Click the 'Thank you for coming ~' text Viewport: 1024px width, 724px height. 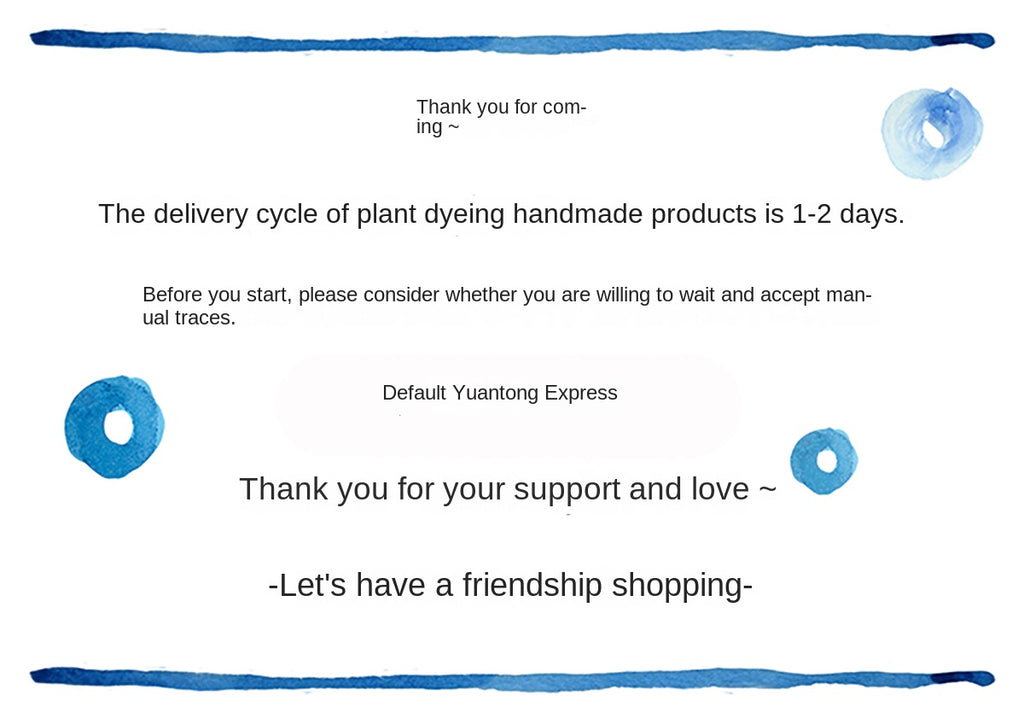500,117
